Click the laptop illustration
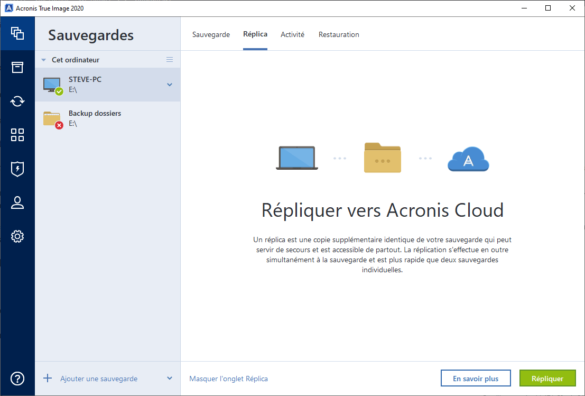Screen dimensions: 585x396 click(x=297, y=158)
